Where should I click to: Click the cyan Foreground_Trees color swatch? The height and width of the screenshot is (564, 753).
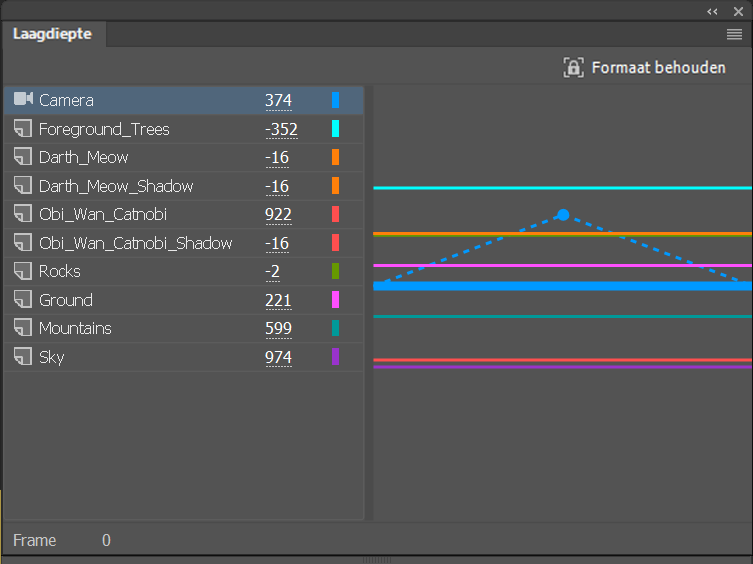pos(336,129)
